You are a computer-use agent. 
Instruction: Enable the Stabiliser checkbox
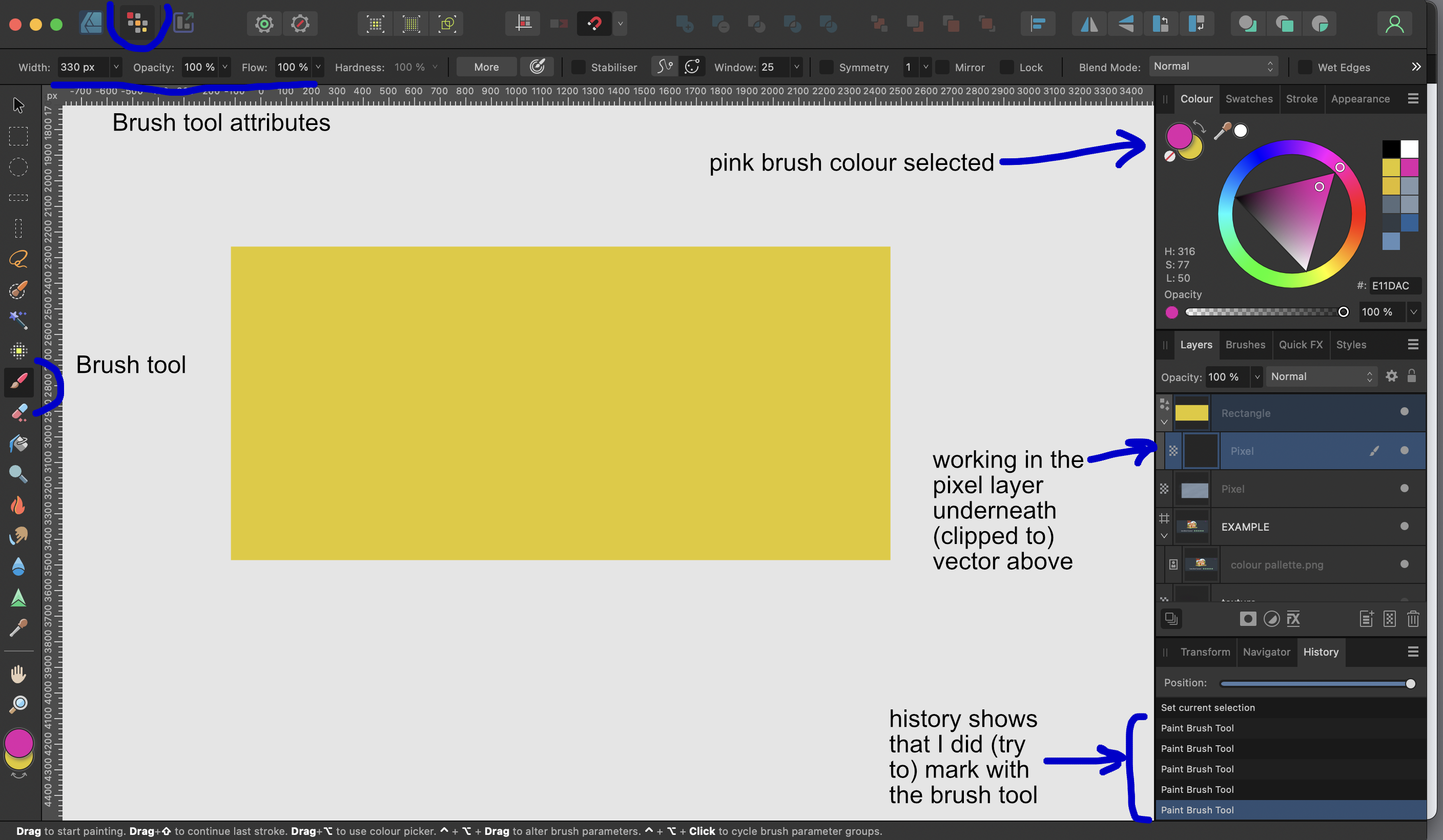pos(579,67)
